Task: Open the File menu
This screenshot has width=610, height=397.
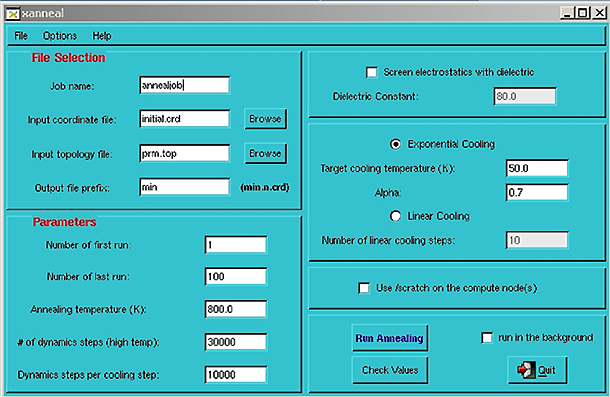Action: 21,36
